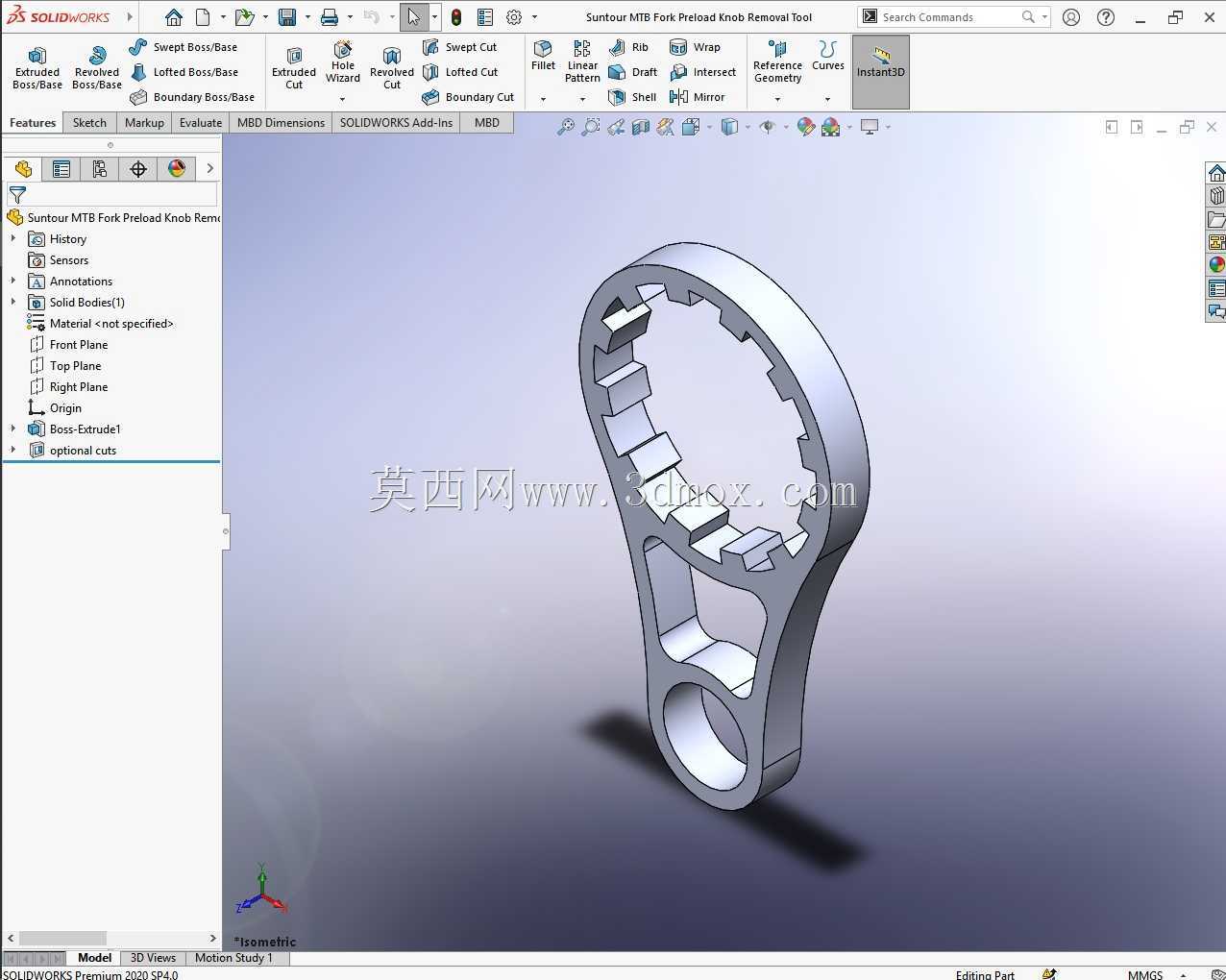Click the user login account icon
Viewport: 1226px width, 980px height.
point(1071,17)
